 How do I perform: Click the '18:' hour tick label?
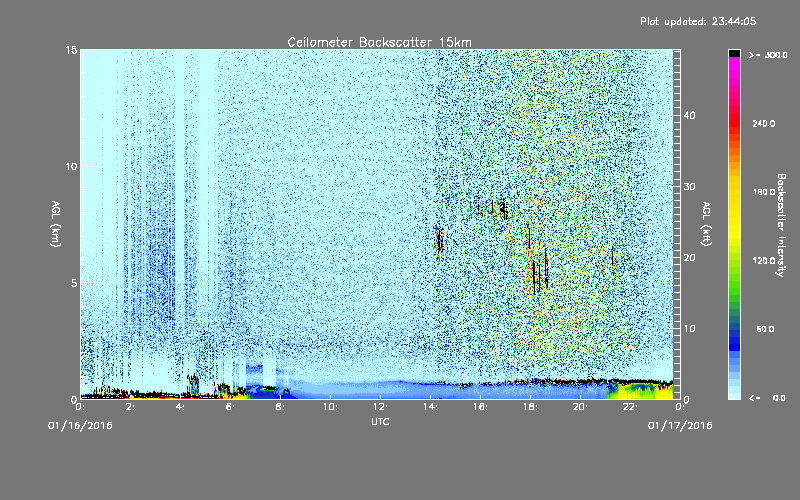[x=530, y=407]
